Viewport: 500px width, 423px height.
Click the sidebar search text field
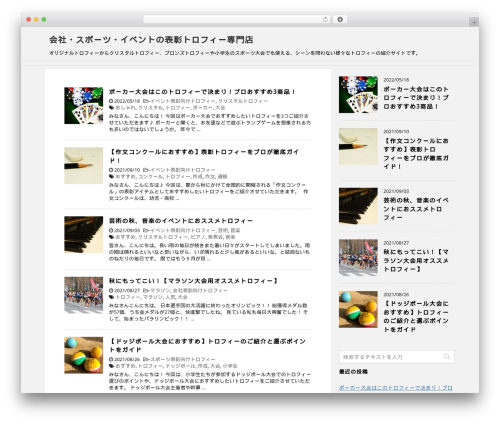(x=391, y=357)
